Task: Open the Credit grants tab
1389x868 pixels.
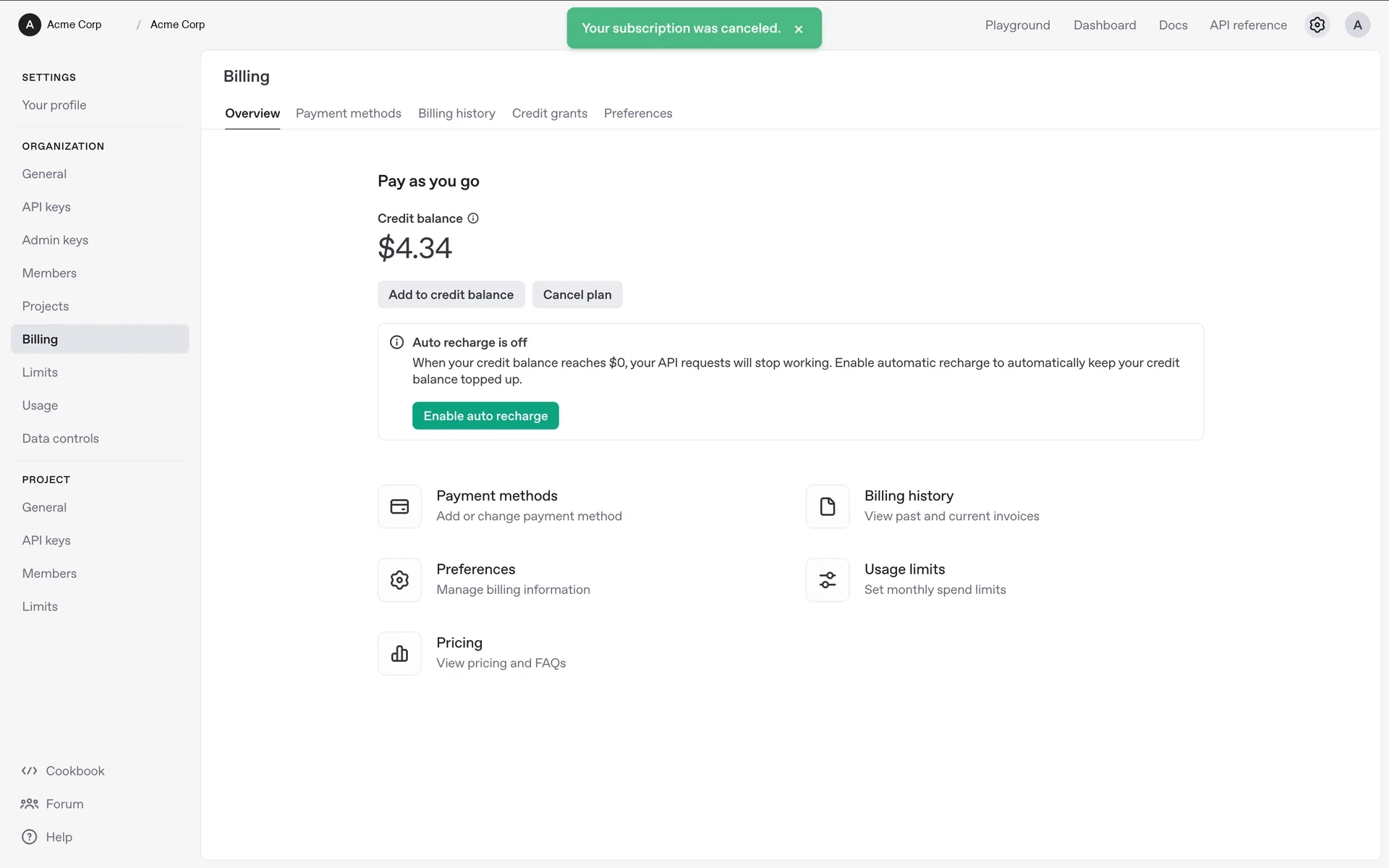Action: pos(550,114)
